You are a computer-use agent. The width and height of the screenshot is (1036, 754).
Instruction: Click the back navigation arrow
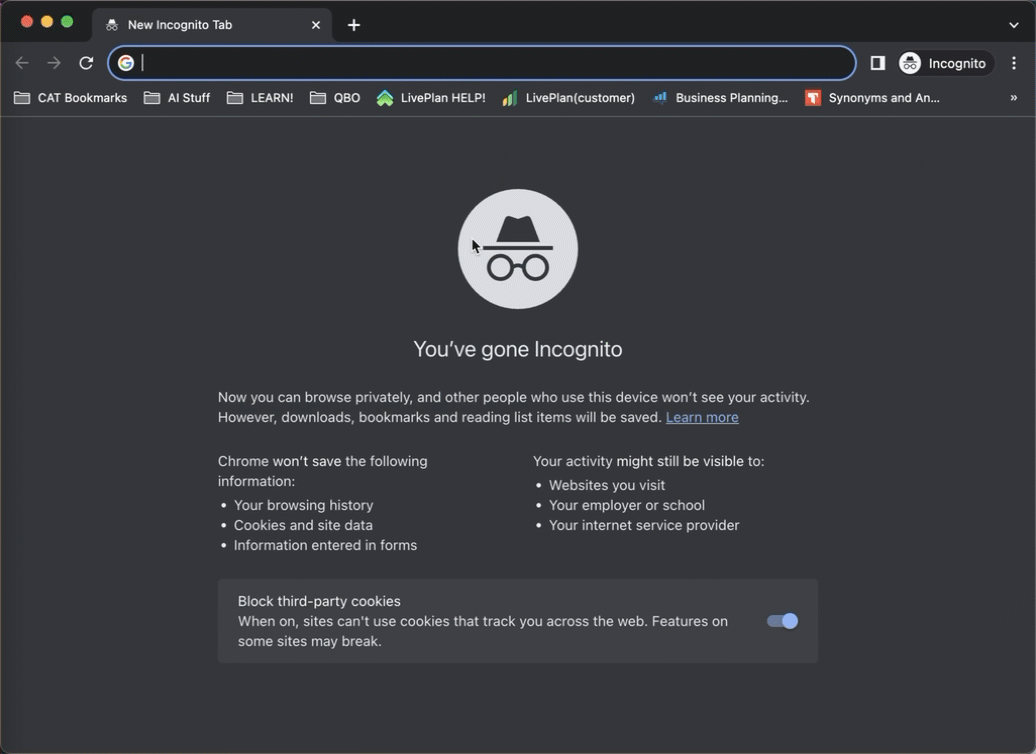click(x=22, y=63)
